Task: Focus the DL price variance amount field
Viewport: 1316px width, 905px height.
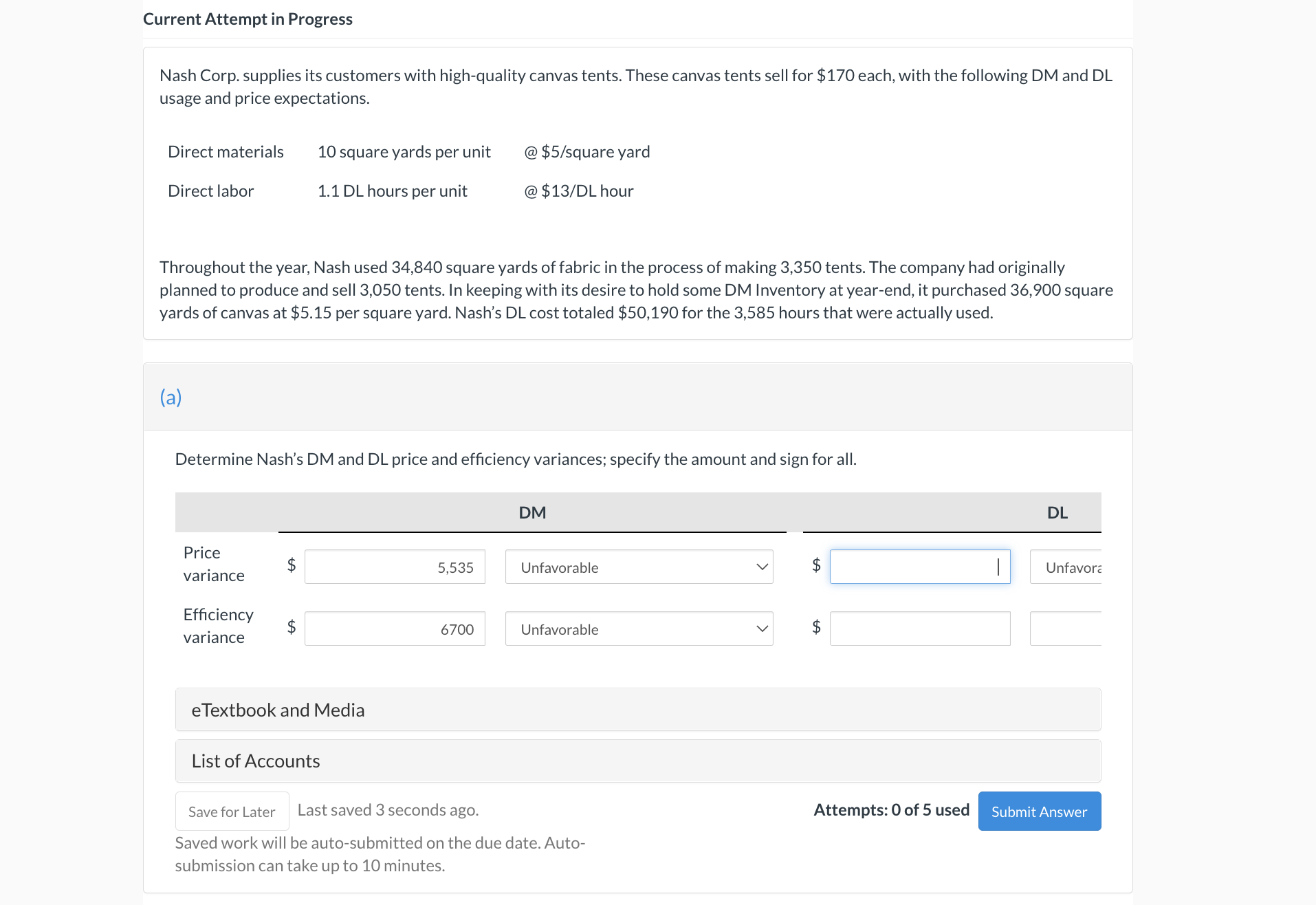Action: [x=919, y=567]
